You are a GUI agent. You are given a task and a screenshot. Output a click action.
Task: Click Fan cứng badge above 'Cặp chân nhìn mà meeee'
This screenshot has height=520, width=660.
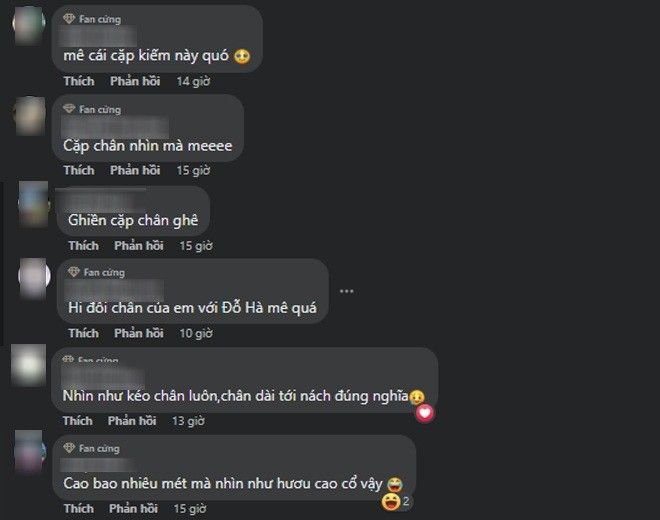pyautogui.click(x=92, y=109)
